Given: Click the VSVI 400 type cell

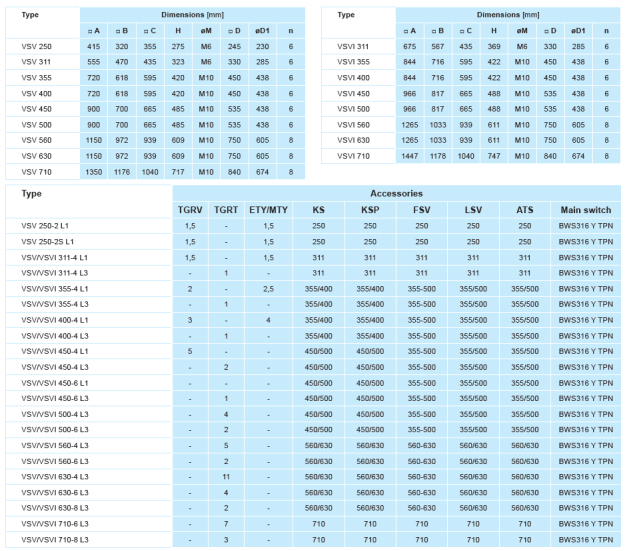Looking at the screenshot, I should point(353,78).
